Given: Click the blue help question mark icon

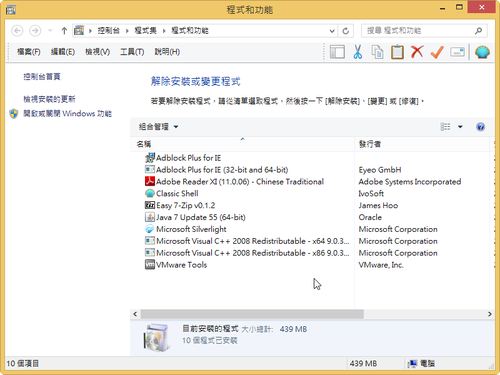Looking at the screenshot, I should coord(480,127).
